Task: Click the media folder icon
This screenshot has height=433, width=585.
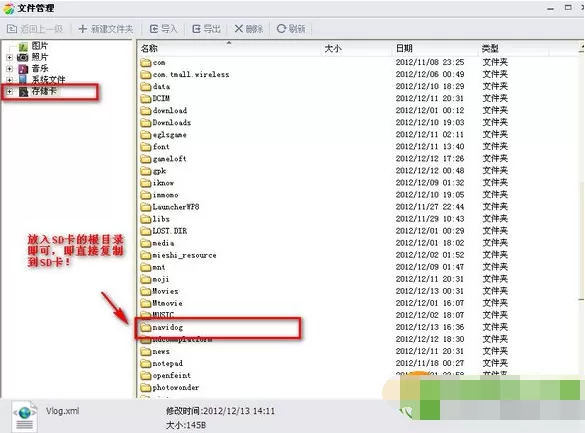Action: pos(146,243)
